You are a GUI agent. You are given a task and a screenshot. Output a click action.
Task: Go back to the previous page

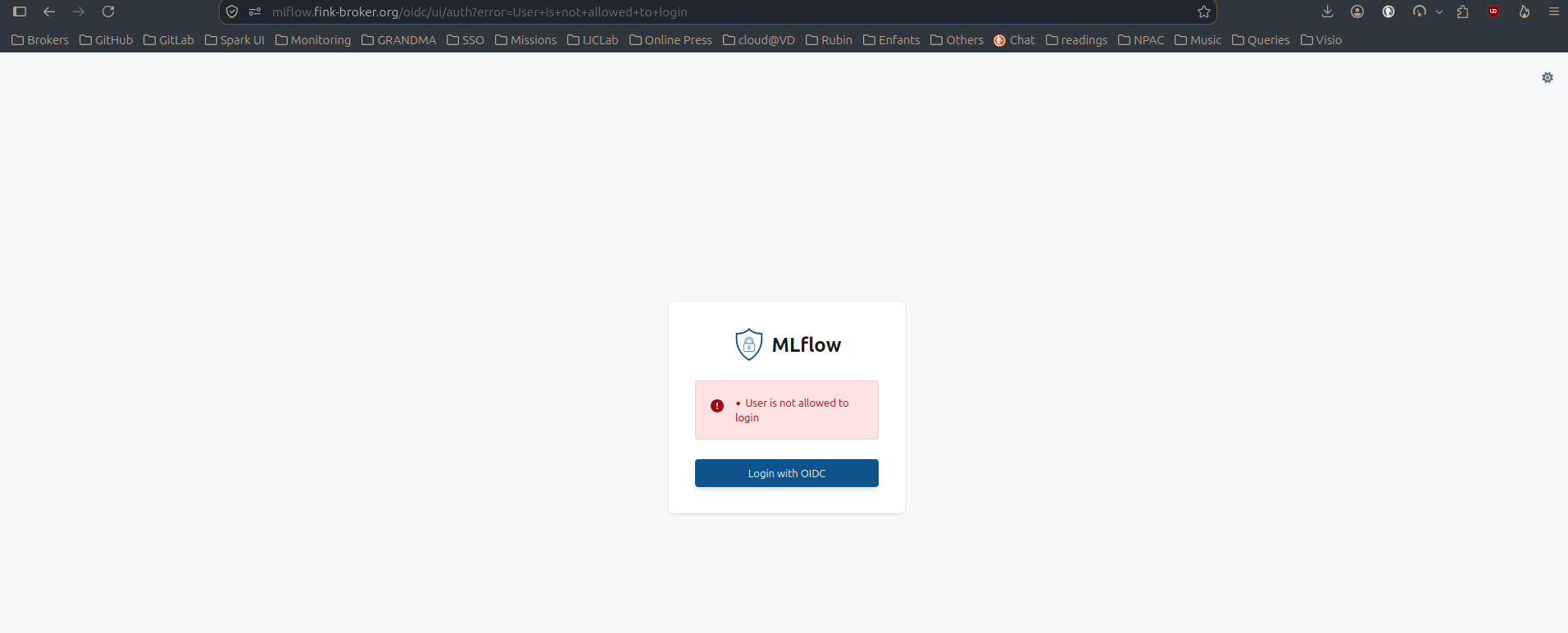tap(49, 11)
